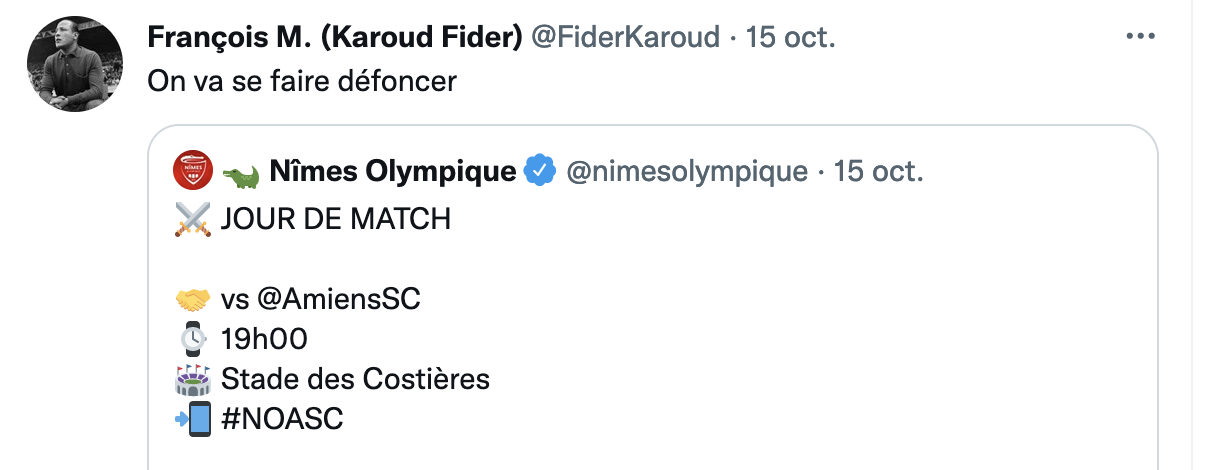The height and width of the screenshot is (470, 1226).
Task: Click the handshake emoji
Action: click(193, 300)
